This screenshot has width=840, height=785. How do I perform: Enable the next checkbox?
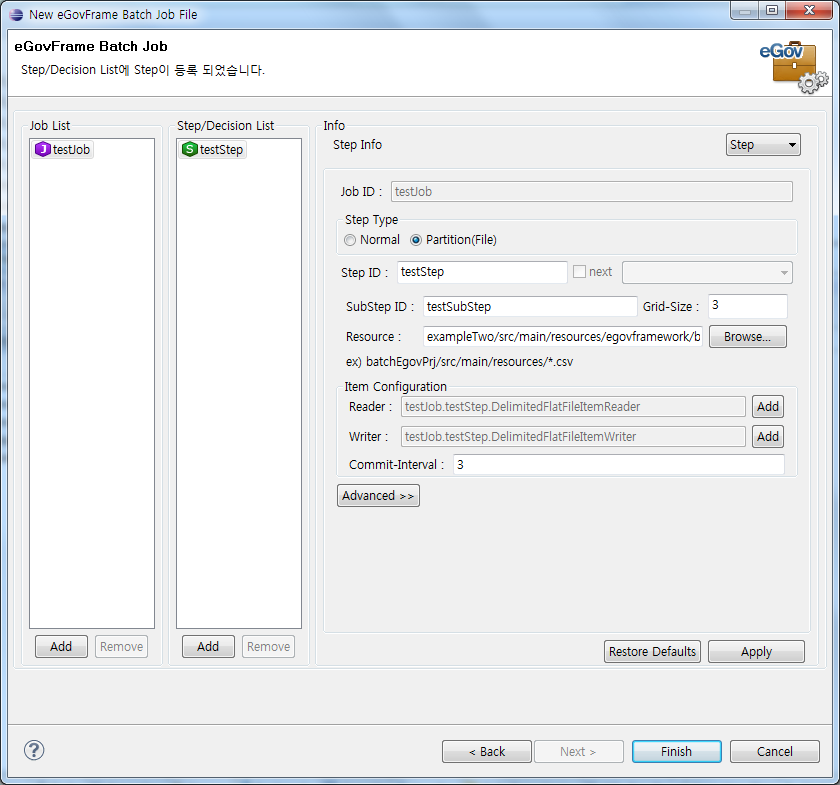(x=579, y=272)
